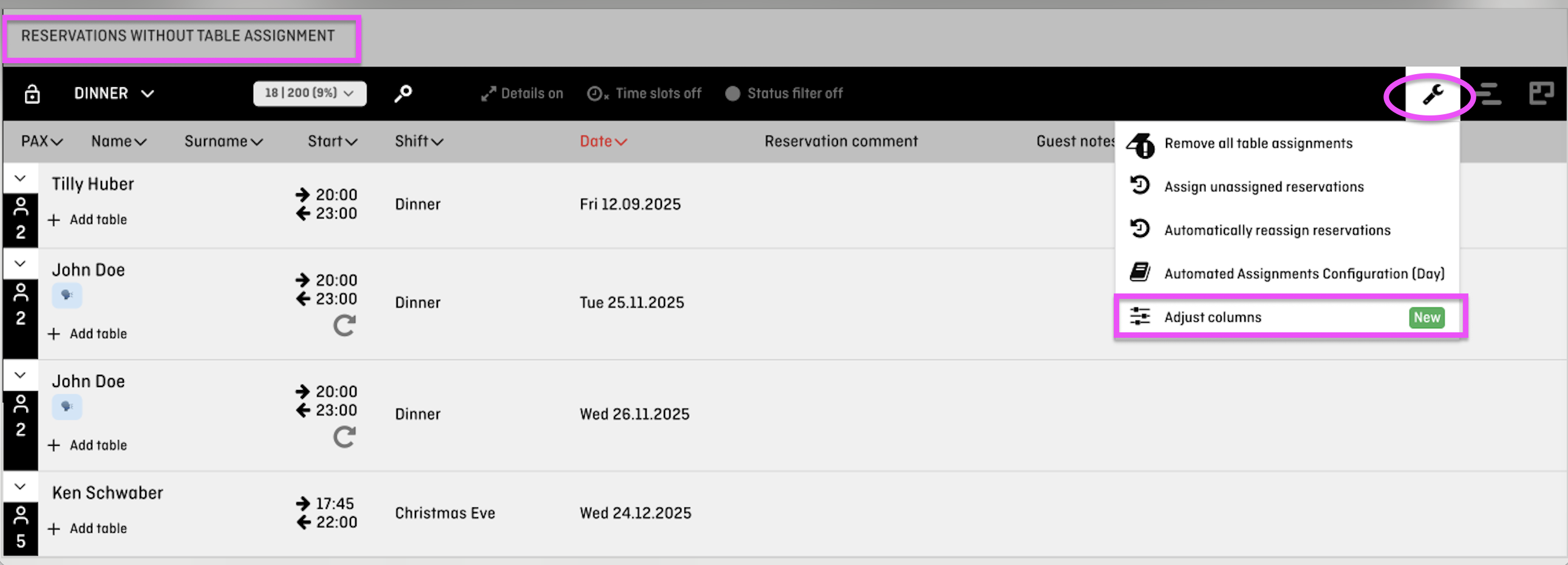Click the recurring arrow icon on Wed 26.11.2025 row

tap(344, 437)
